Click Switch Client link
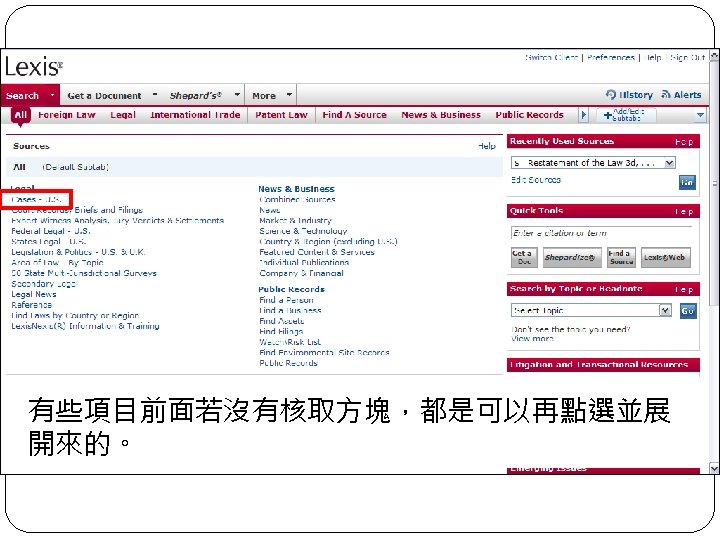The height and width of the screenshot is (540, 720). [551, 57]
